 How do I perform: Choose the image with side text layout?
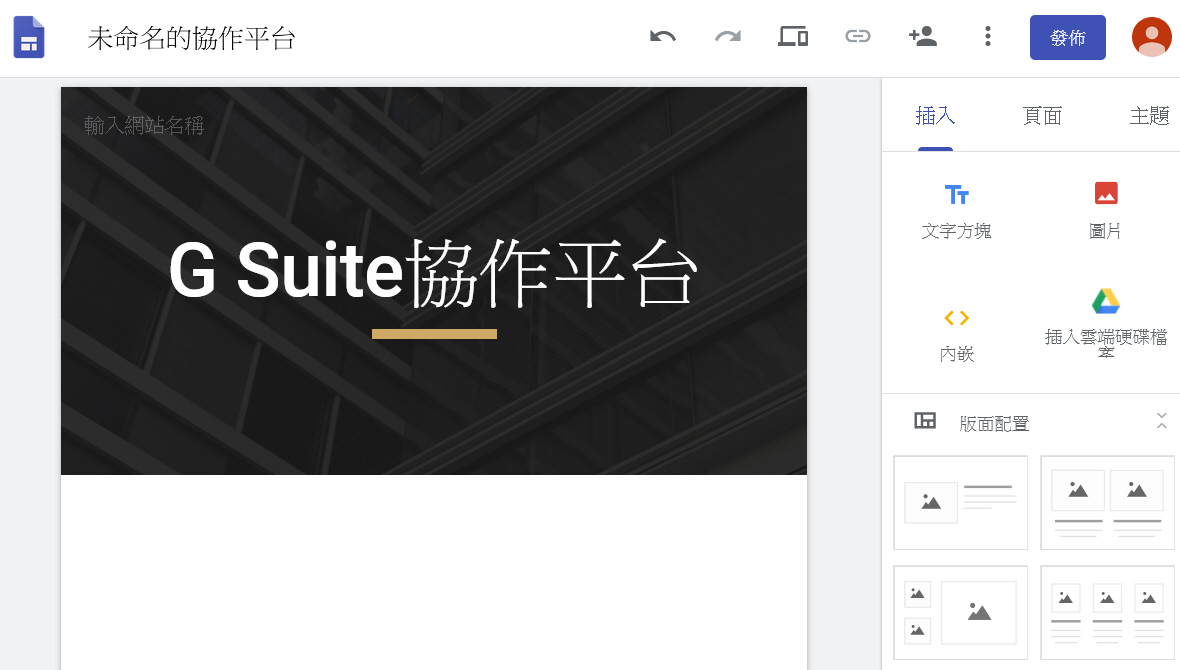[x=960, y=502]
